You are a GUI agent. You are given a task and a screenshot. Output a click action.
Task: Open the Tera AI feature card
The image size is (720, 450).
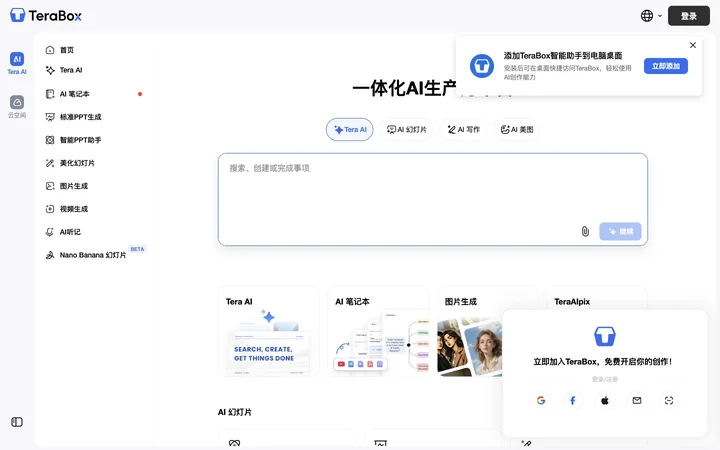pyautogui.click(x=269, y=332)
